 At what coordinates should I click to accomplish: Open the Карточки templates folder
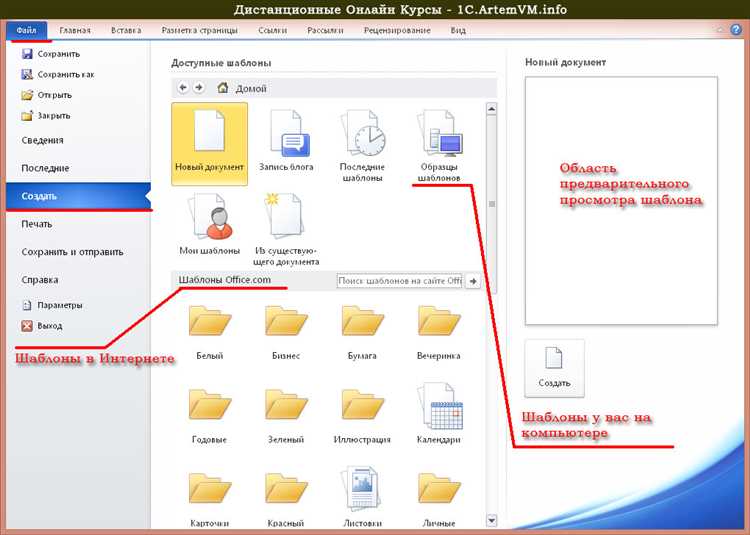210,500
